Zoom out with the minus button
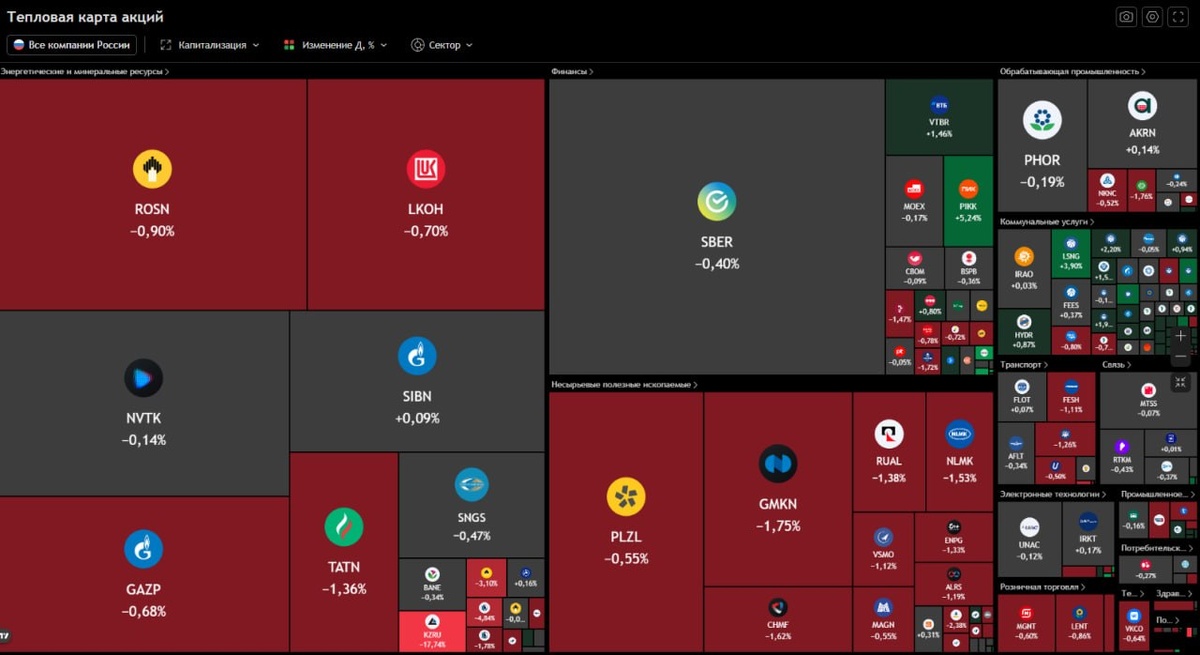The image size is (1200, 655). 1181,357
